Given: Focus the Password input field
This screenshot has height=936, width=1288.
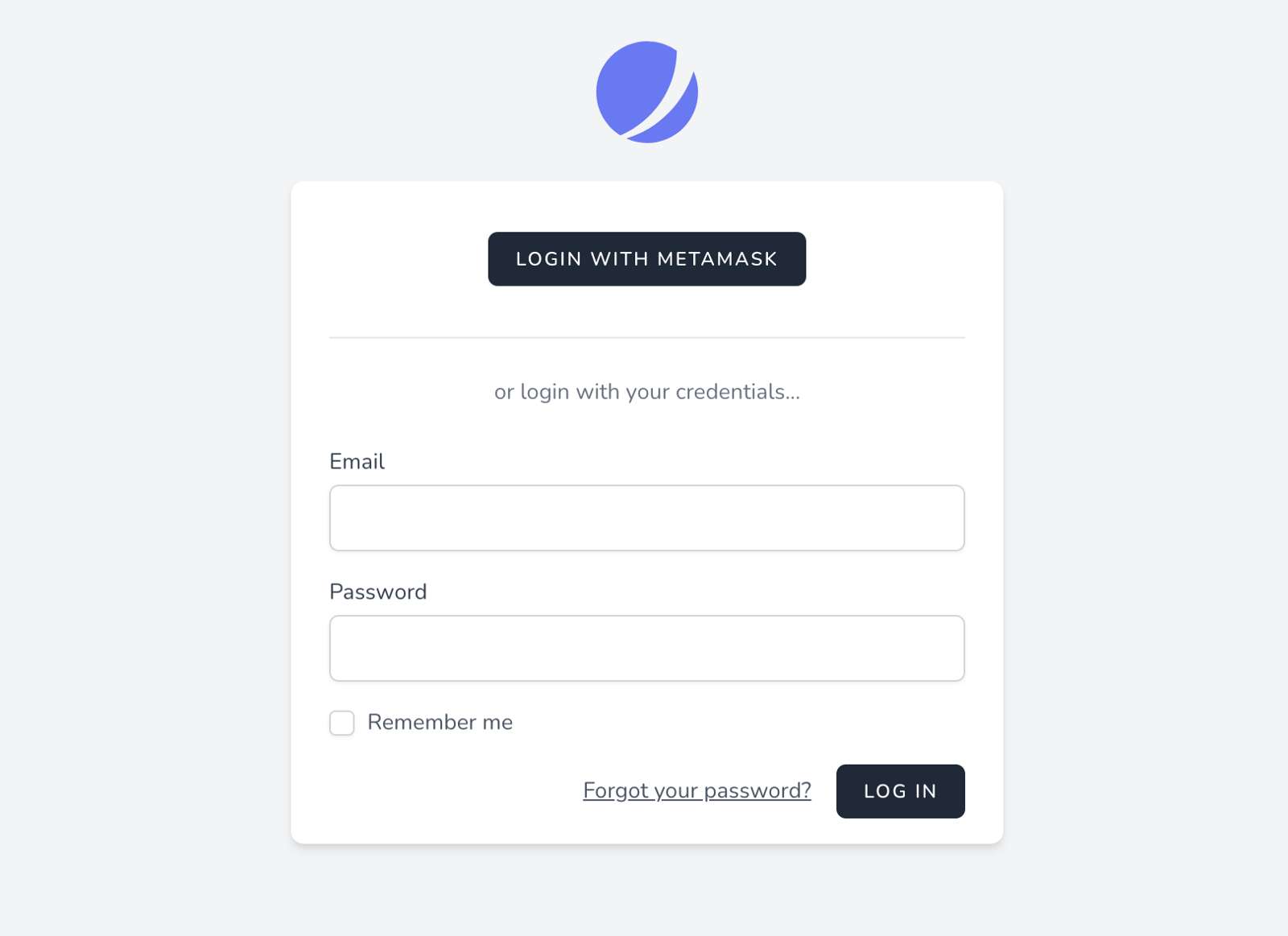Looking at the screenshot, I should tap(646, 648).
